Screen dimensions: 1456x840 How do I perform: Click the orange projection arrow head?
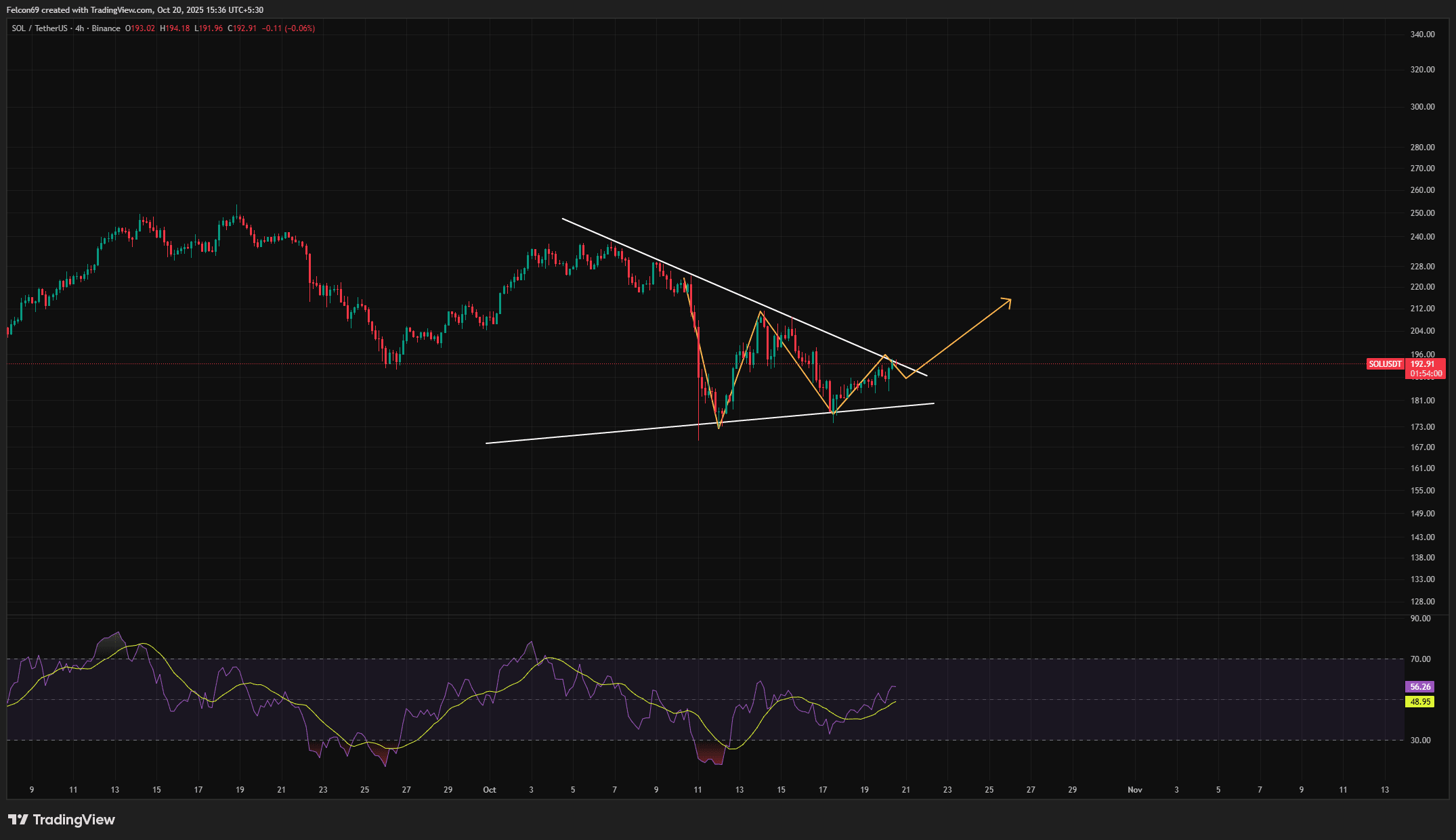1008,301
